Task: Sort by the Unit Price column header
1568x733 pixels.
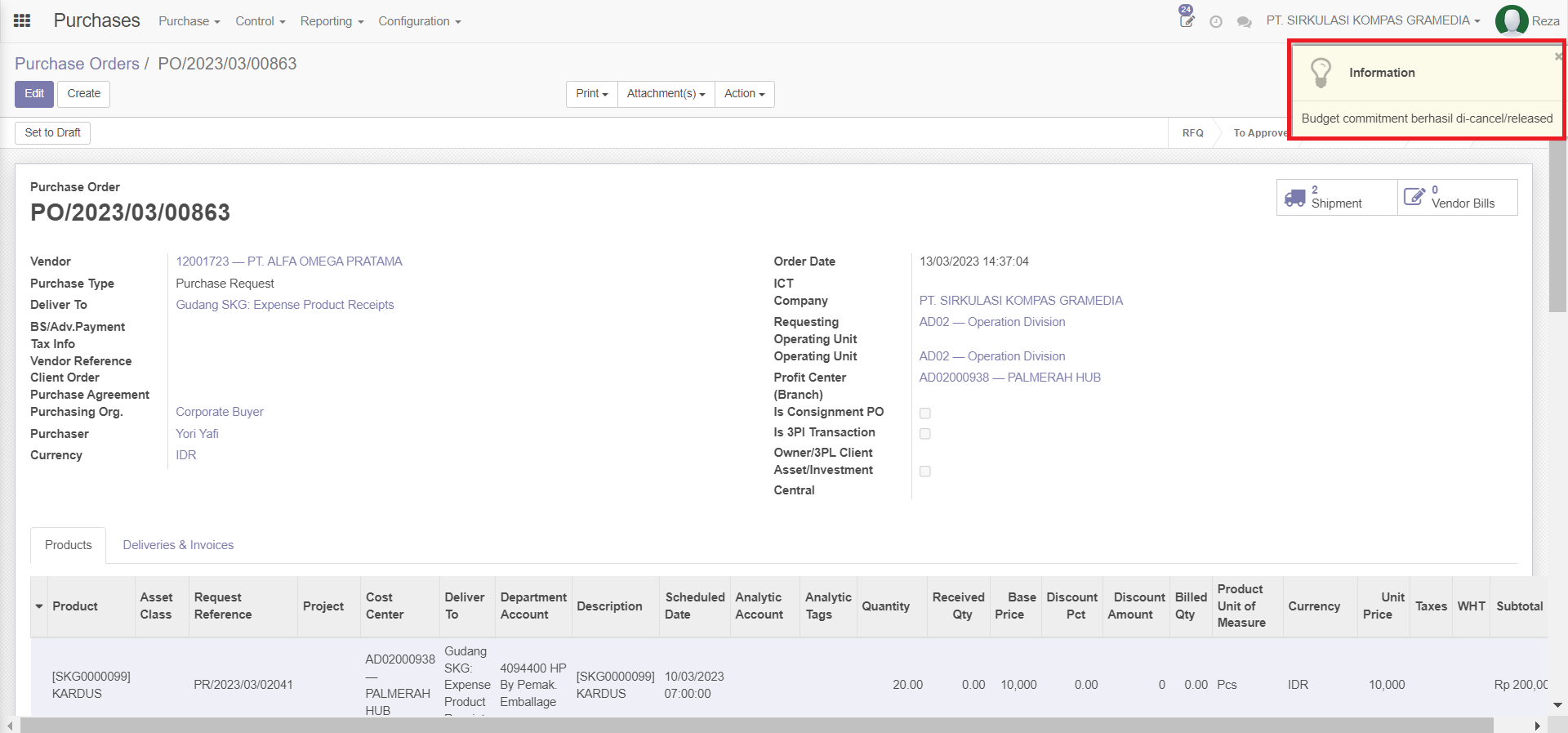Action: (x=1385, y=606)
